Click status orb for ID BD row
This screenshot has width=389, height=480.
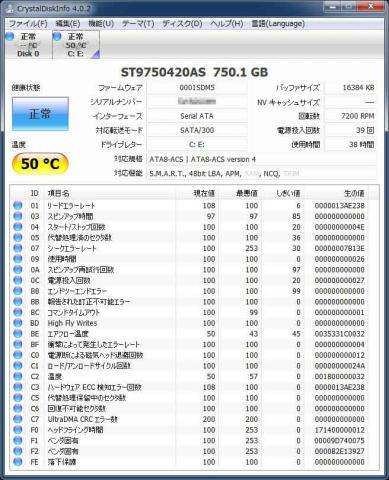pos(18,323)
